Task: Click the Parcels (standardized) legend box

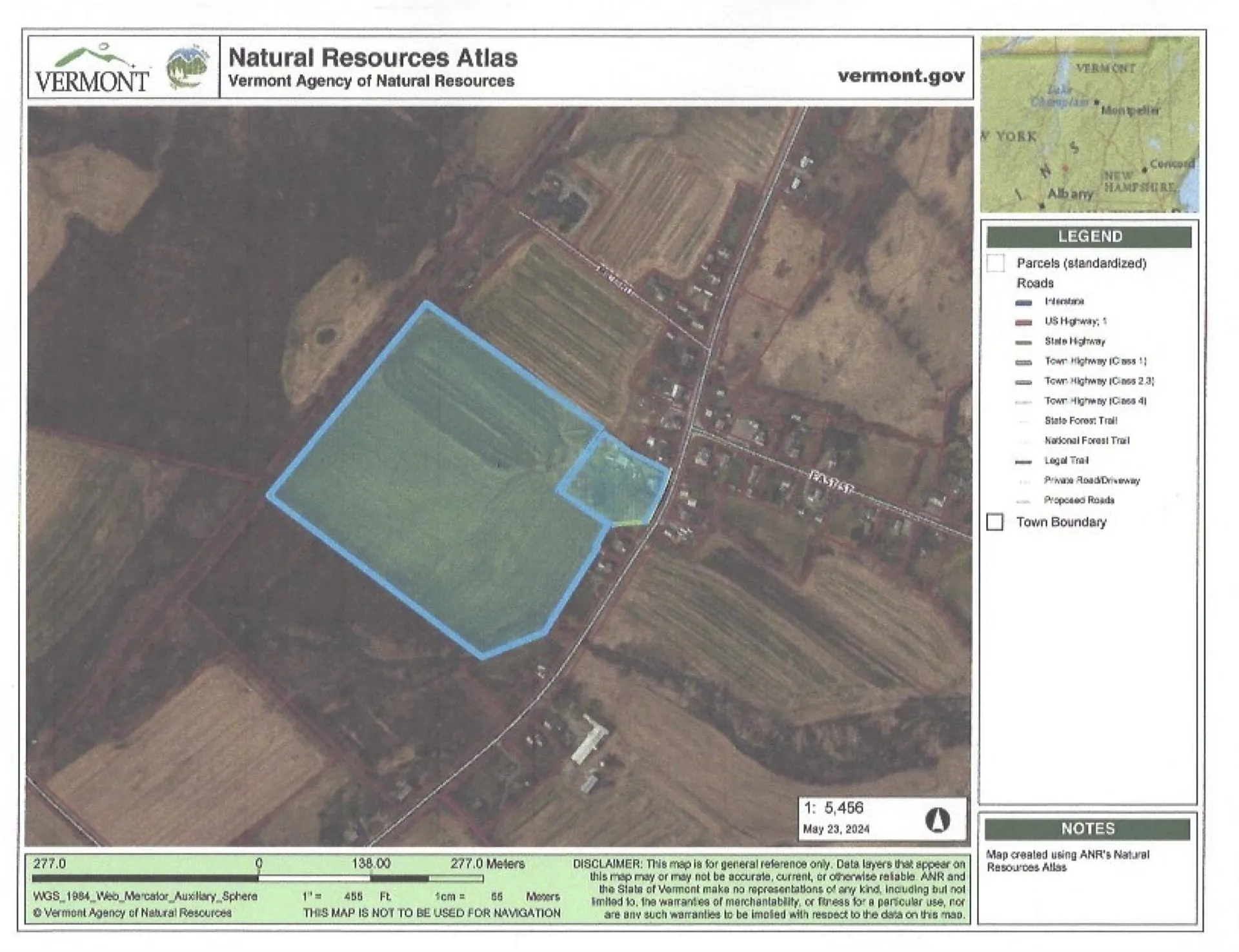Action: (996, 263)
